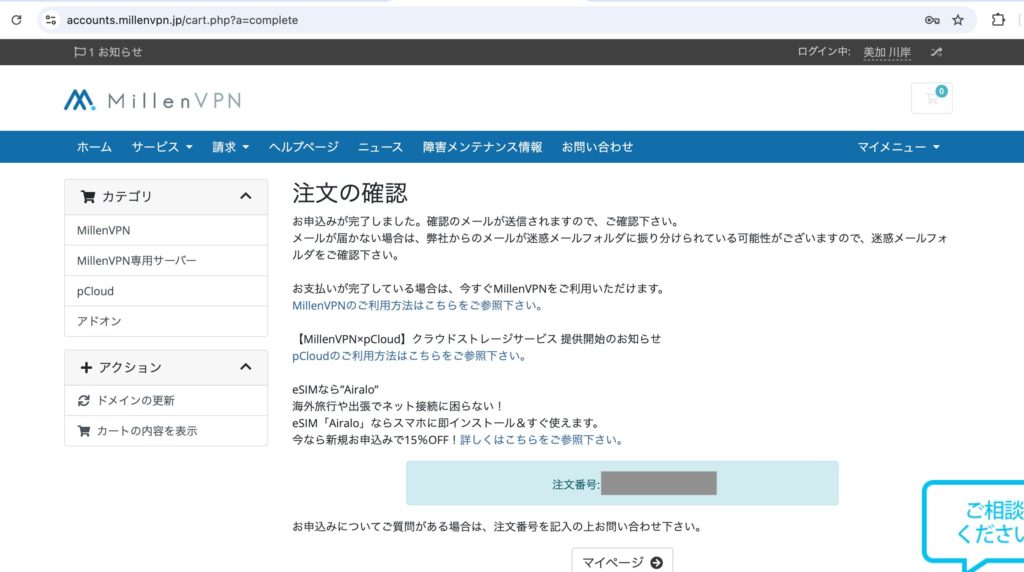This screenshot has width=1024, height=572.
Task: Open 障害メンテナンス情報 menu item
Action: coord(482,147)
